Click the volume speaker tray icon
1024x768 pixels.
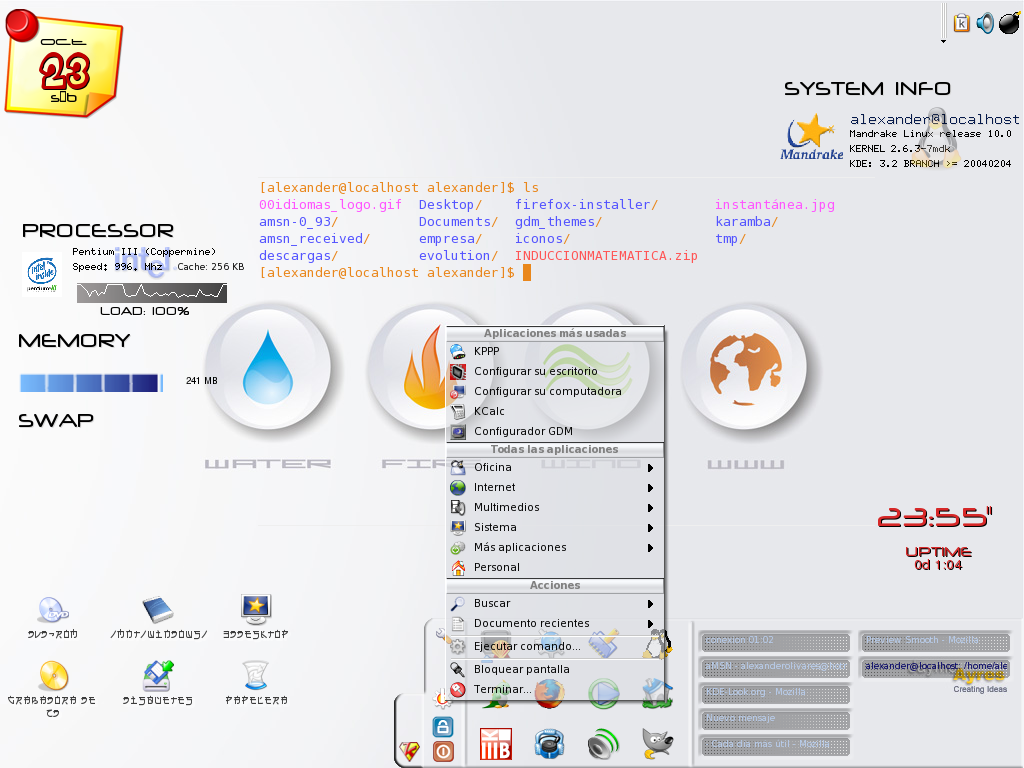point(985,23)
